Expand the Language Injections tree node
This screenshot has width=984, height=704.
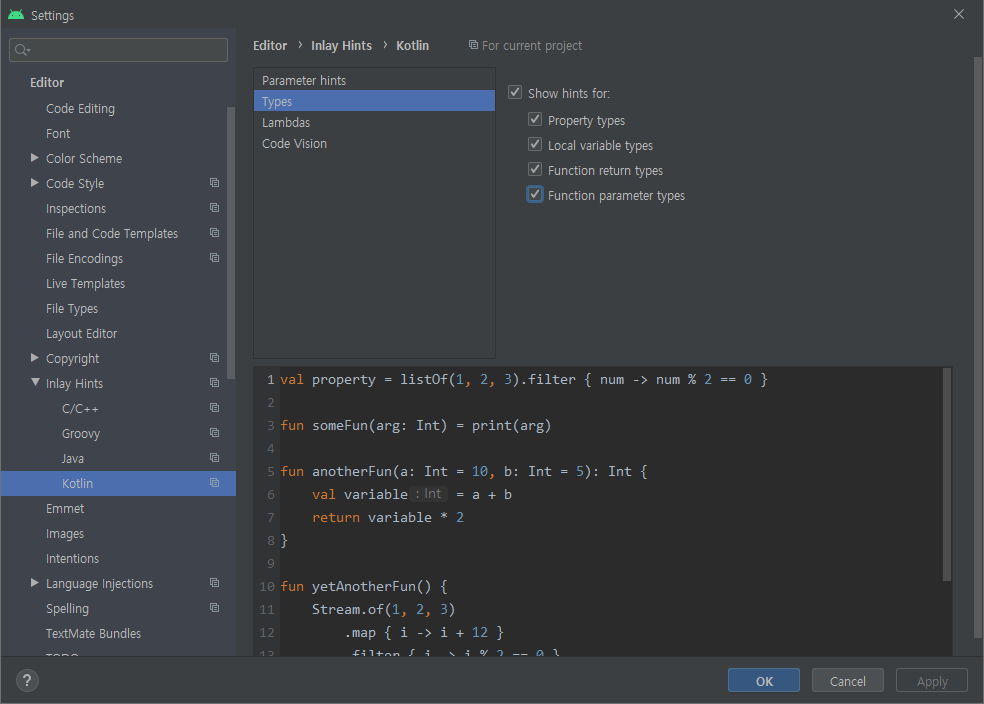35,583
